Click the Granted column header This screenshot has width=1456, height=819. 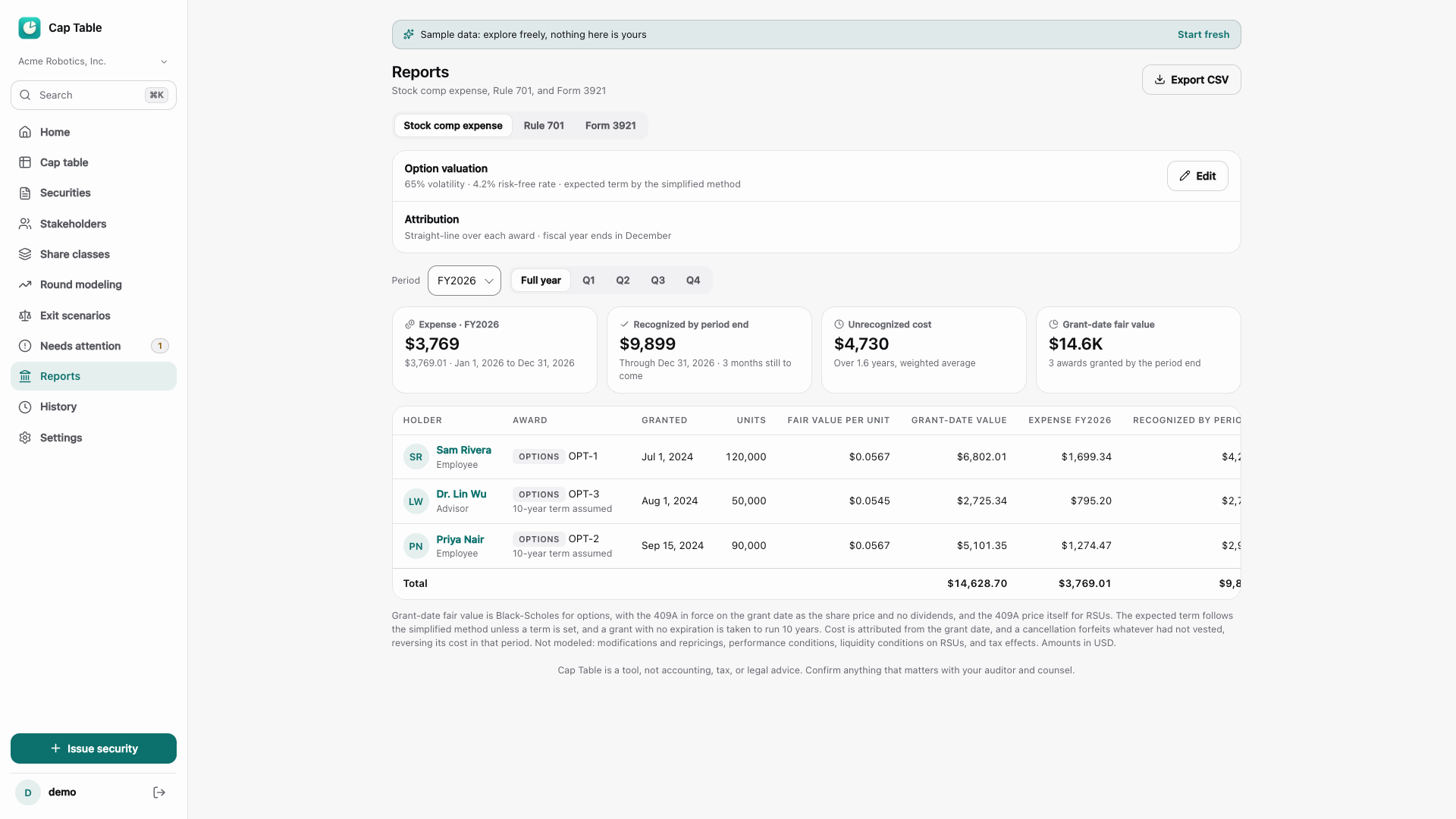pos(664,420)
